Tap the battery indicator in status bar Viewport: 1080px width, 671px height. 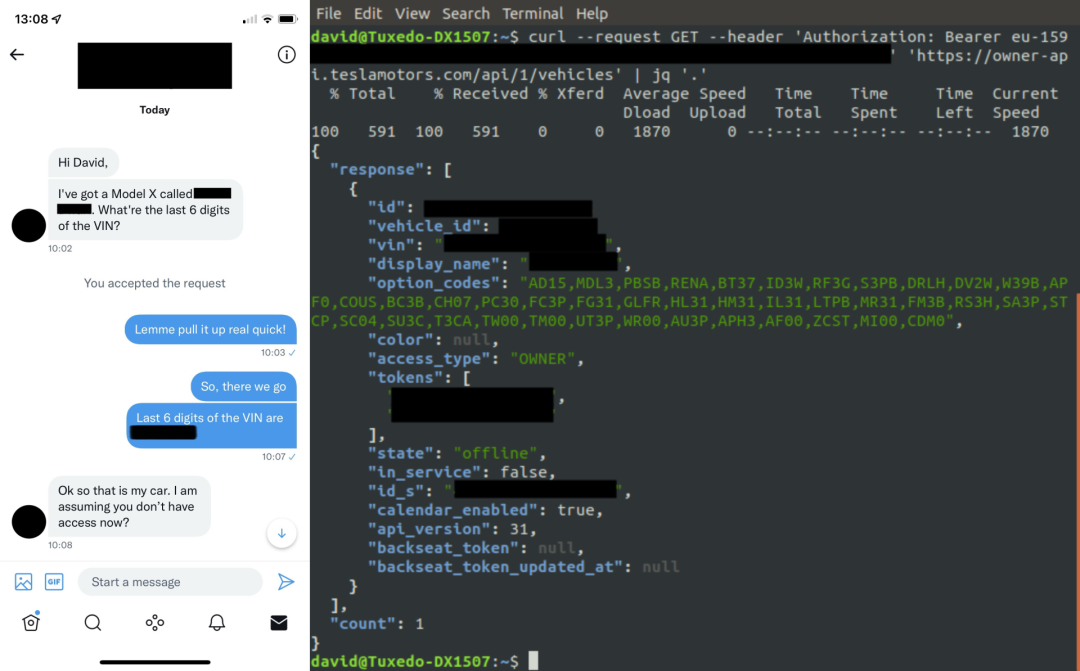(288, 19)
